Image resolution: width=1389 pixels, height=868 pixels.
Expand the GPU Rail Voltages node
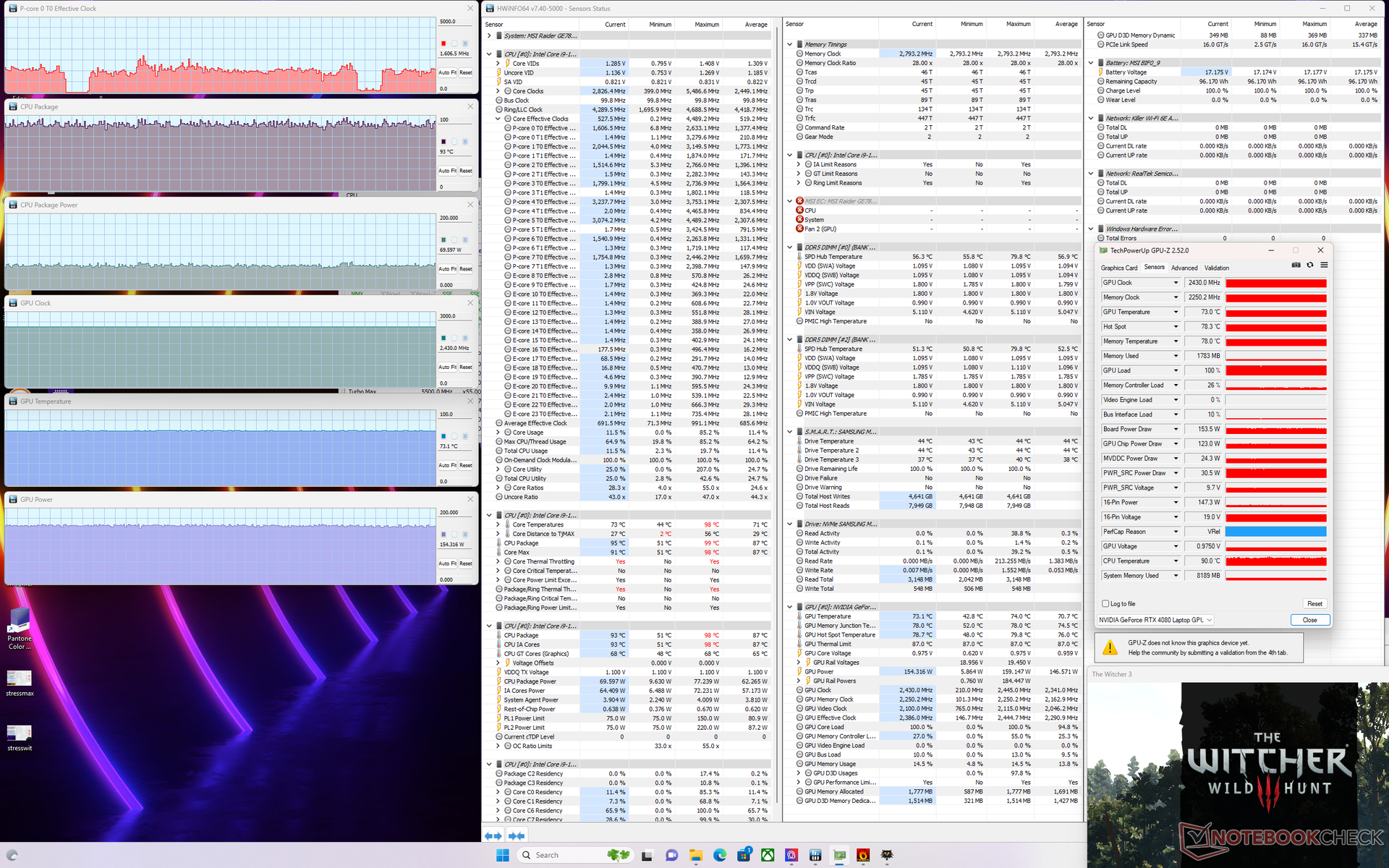point(798,663)
